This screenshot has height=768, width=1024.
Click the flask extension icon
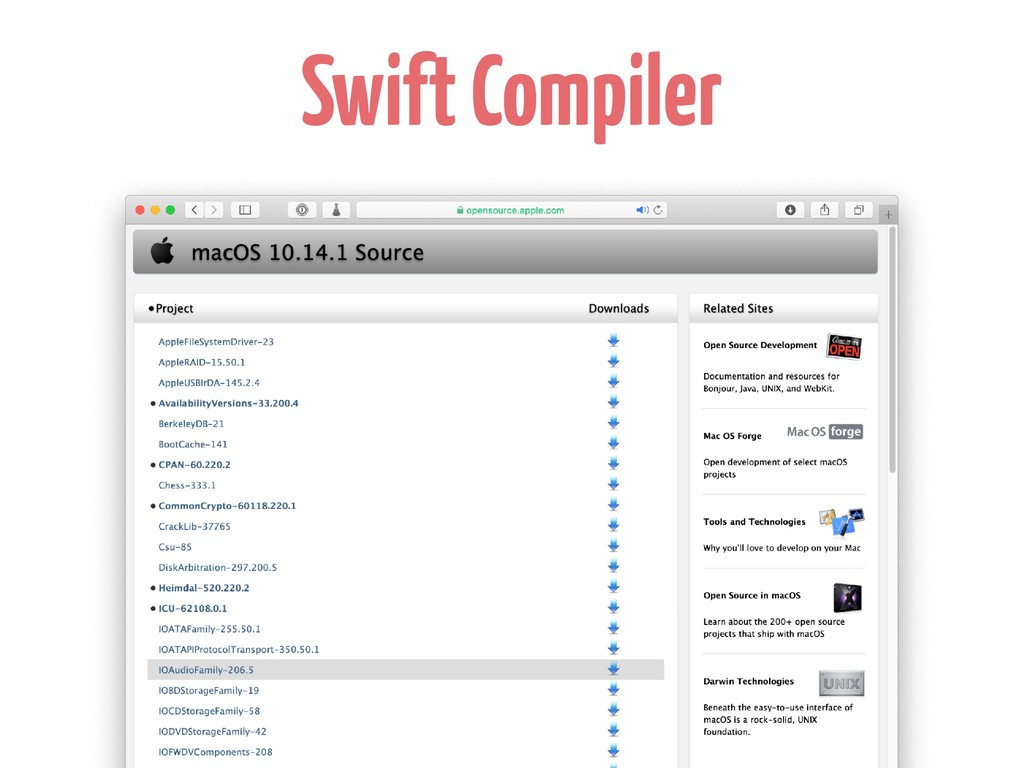336,210
